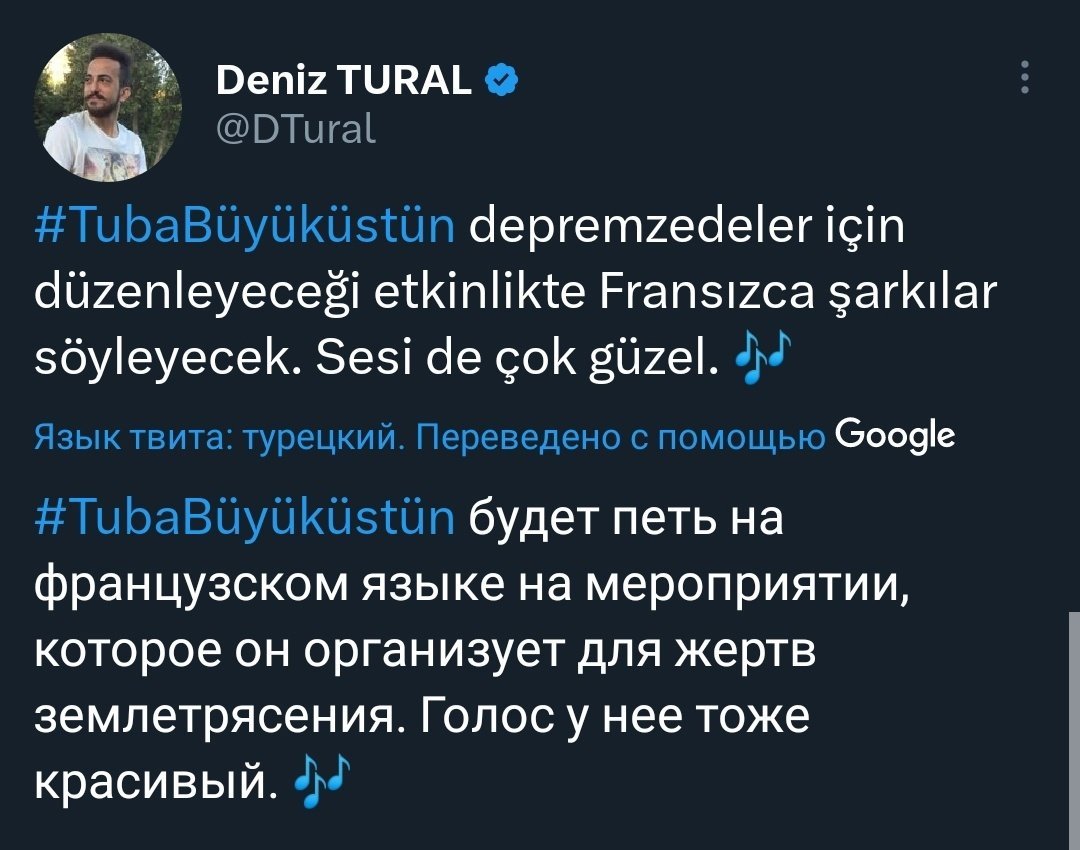Open the three-dot more options menu
This screenshot has width=1080, height=850.
tap(1023, 78)
